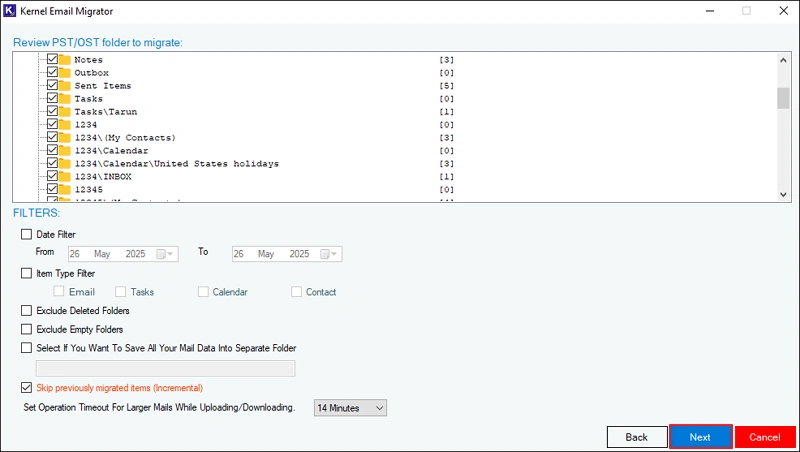
Task: Uncheck Skip previously migrated items (Incremental)
Action: (26, 388)
